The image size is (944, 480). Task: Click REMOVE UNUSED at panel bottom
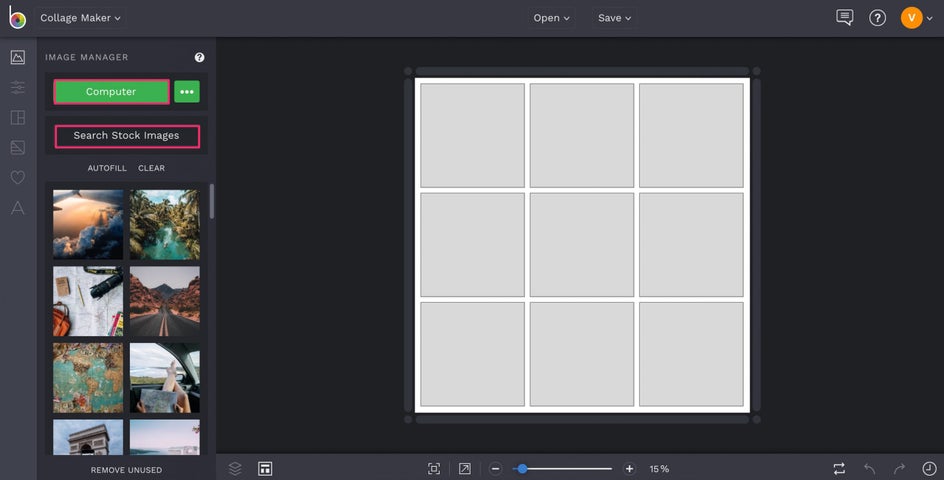126,470
